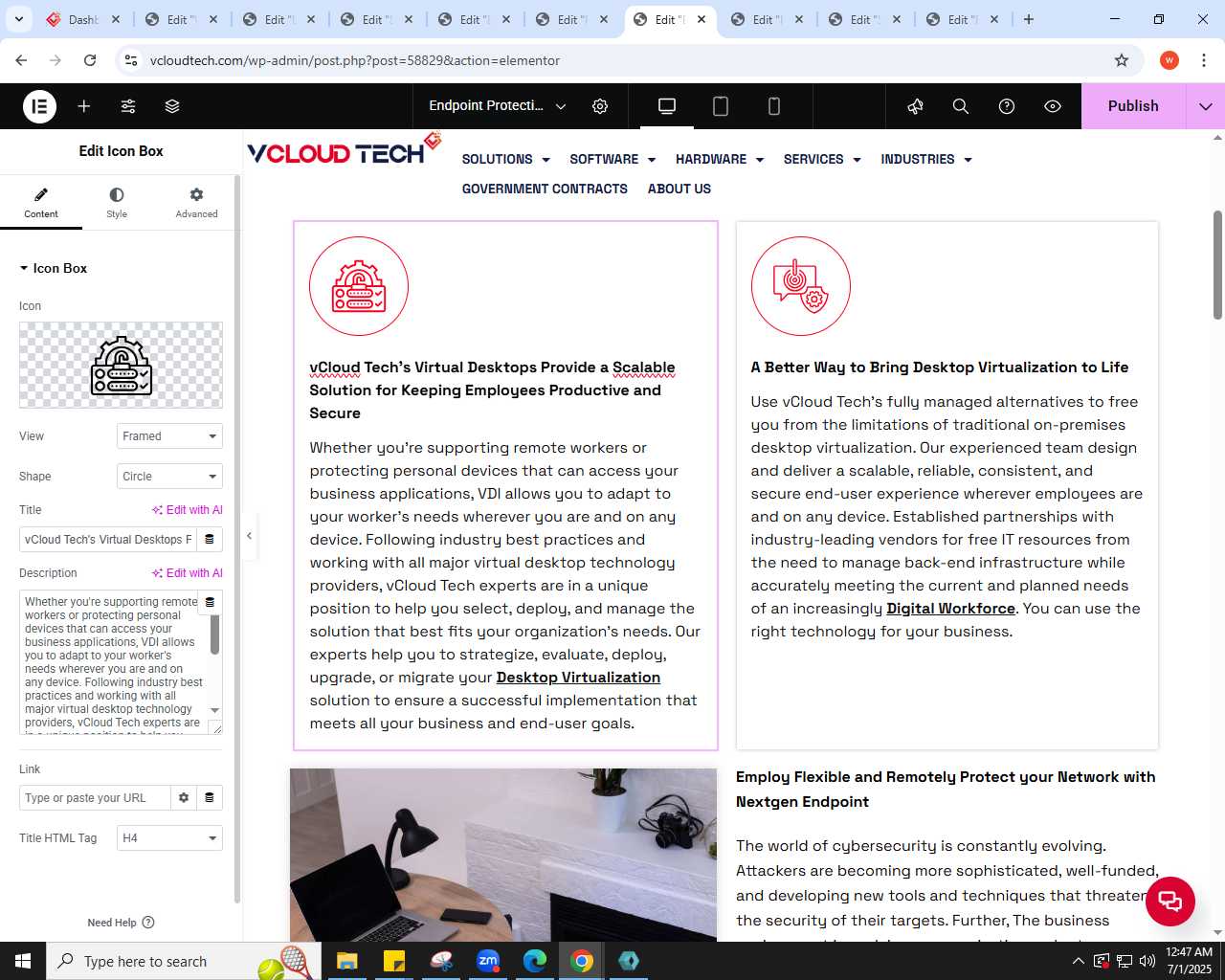Viewport: 1225px width, 980px height.
Task: Open the SOFTWARE nav menu
Action: pos(612,160)
